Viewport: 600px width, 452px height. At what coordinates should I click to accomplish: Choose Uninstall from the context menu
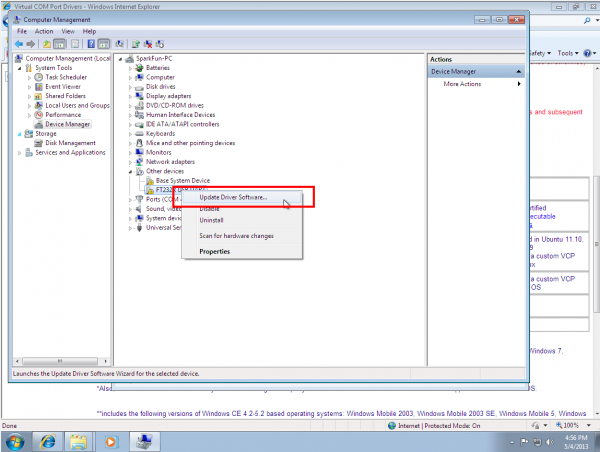point(243,220)
